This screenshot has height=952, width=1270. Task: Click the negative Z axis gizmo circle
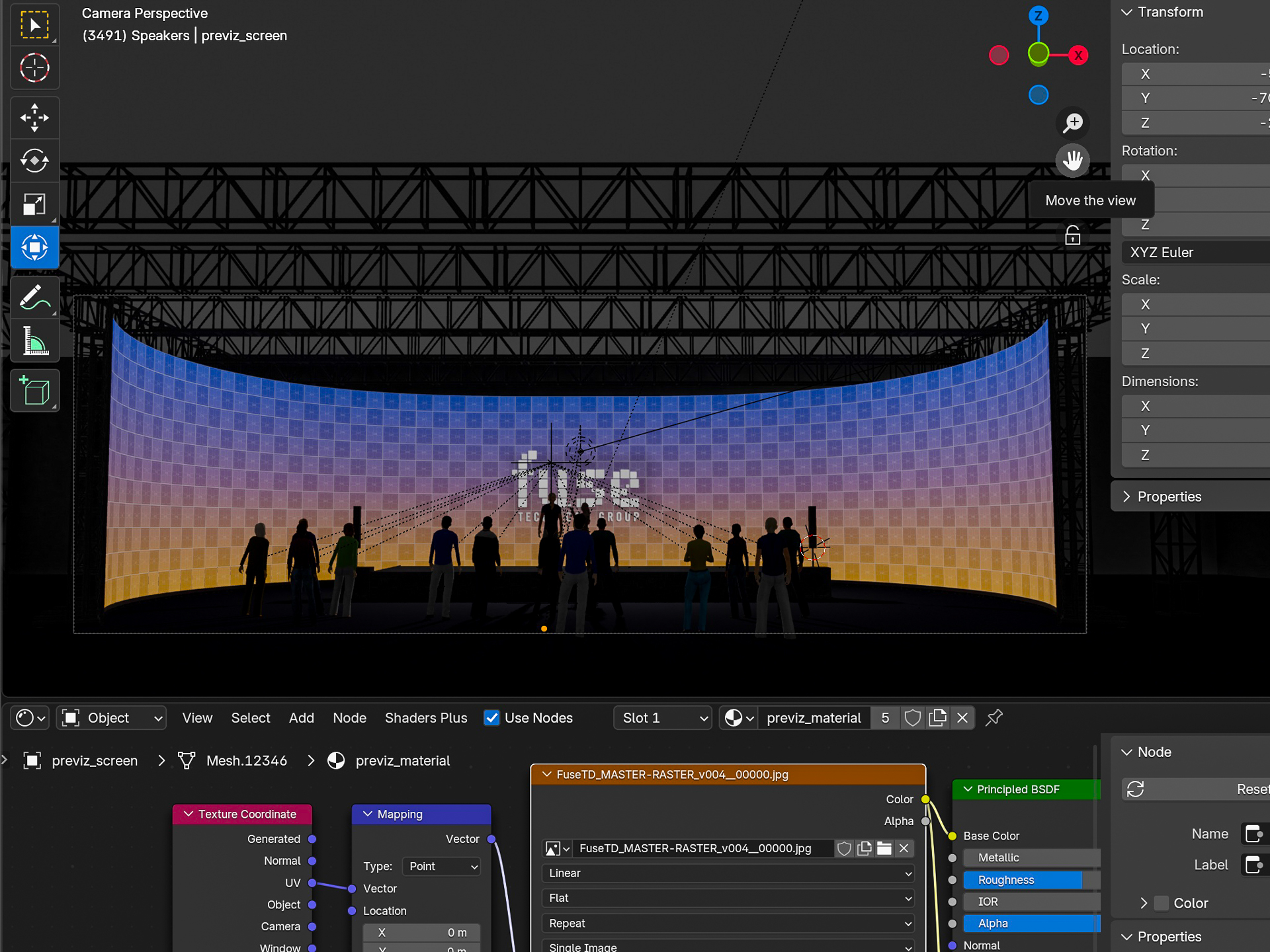pos(1038,95)
